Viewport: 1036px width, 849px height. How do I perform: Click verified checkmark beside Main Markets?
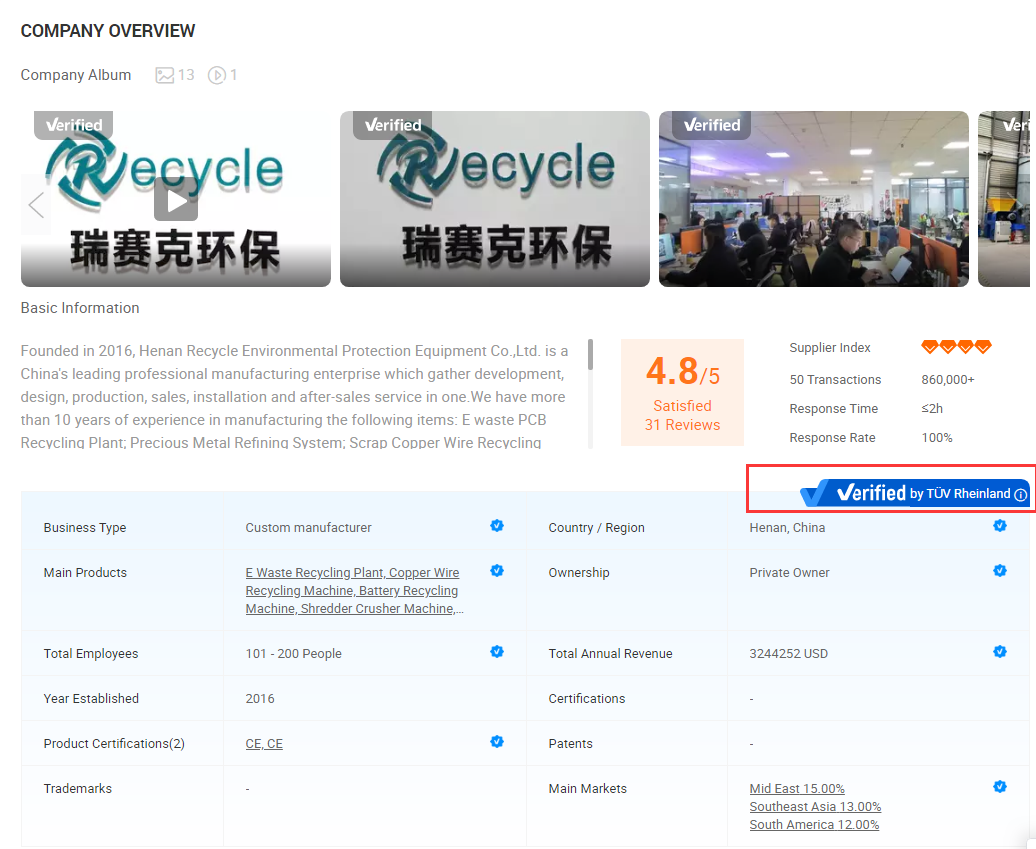pos(999,787)
